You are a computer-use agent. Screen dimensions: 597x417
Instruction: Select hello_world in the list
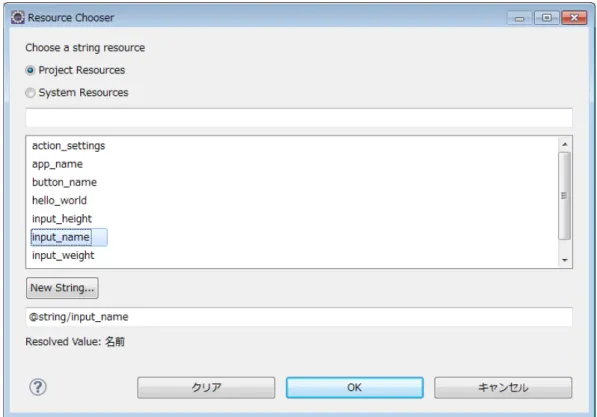(59, 201)
